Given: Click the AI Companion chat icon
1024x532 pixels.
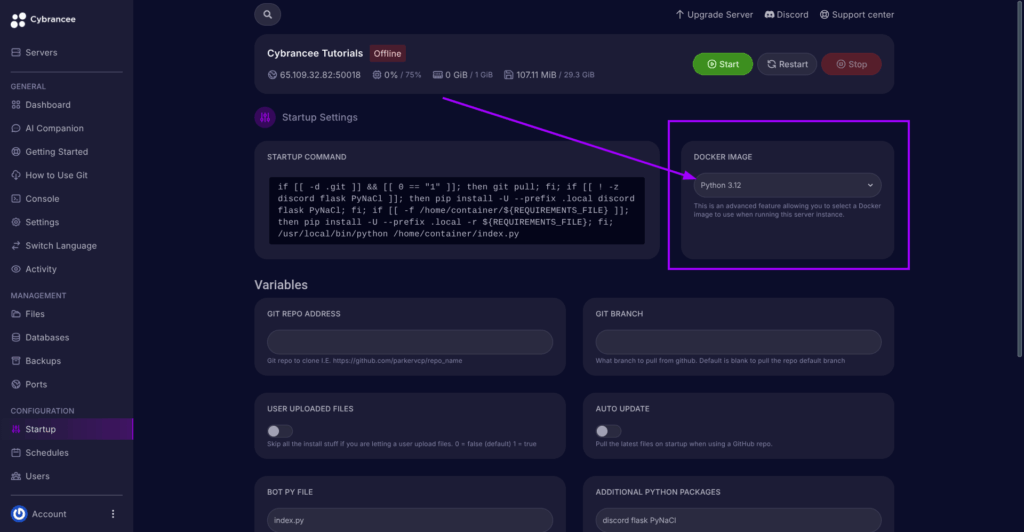Looking at the screenshot, I should tap(16, 128).
